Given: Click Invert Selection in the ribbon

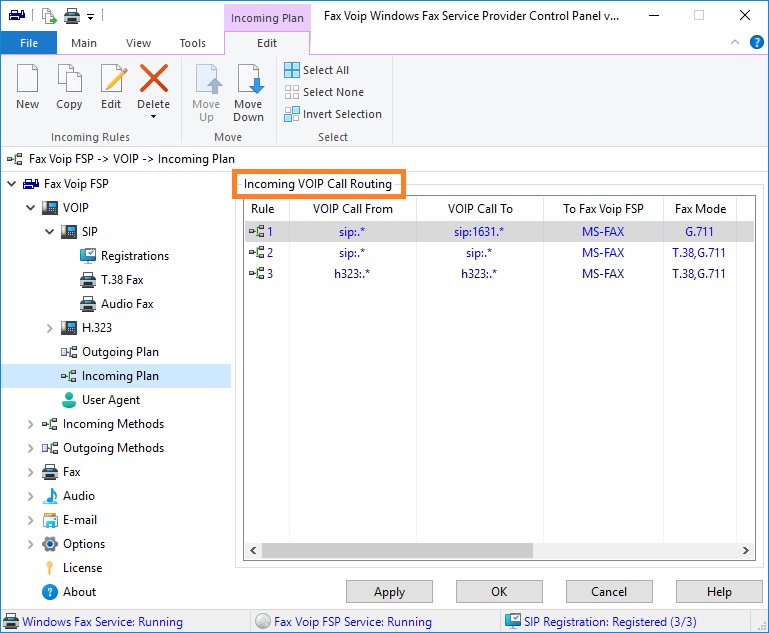Looking at the screenshot, I should (x=333, y=114).
